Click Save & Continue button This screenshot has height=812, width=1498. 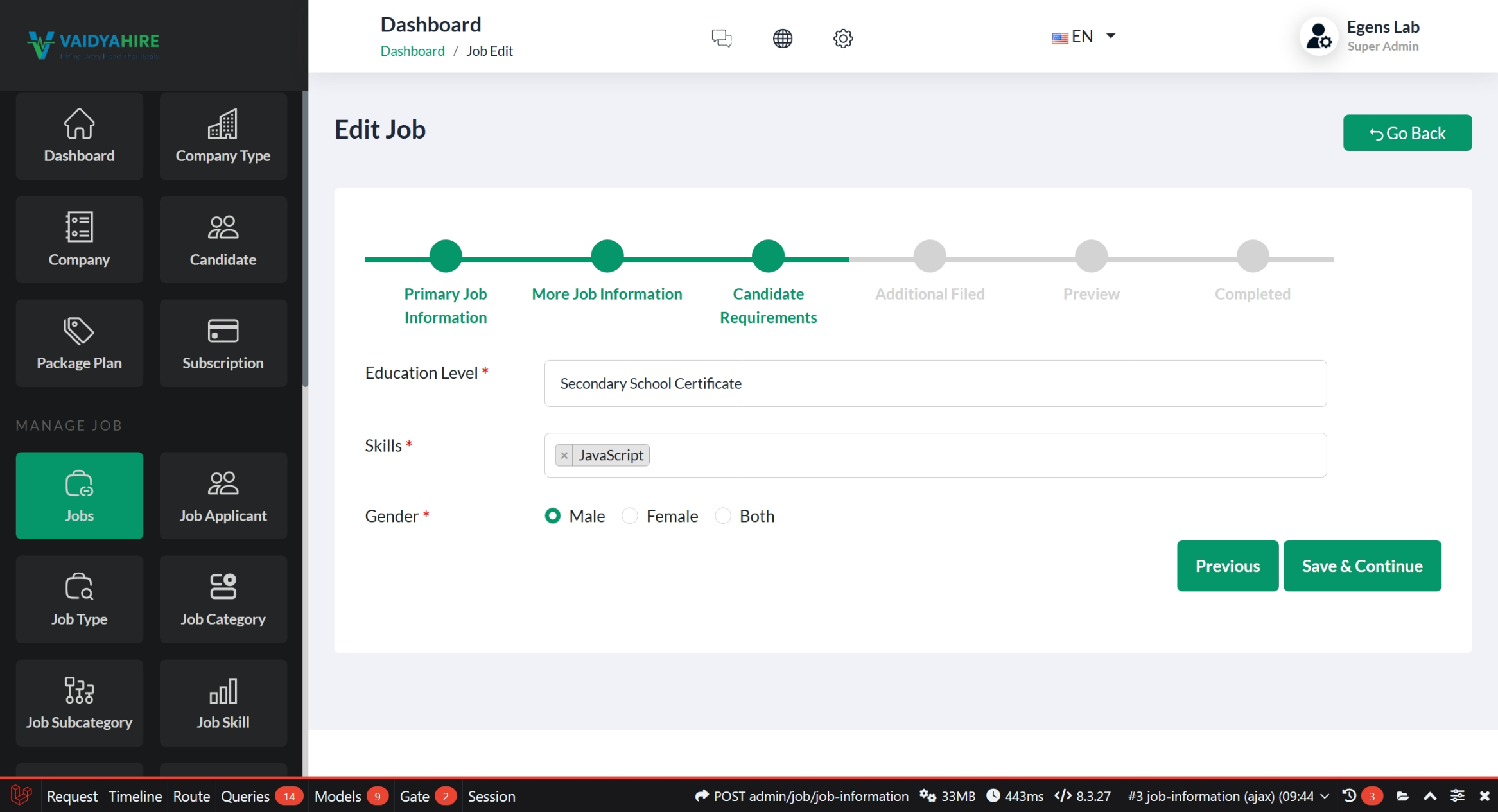coord(1362,566)
